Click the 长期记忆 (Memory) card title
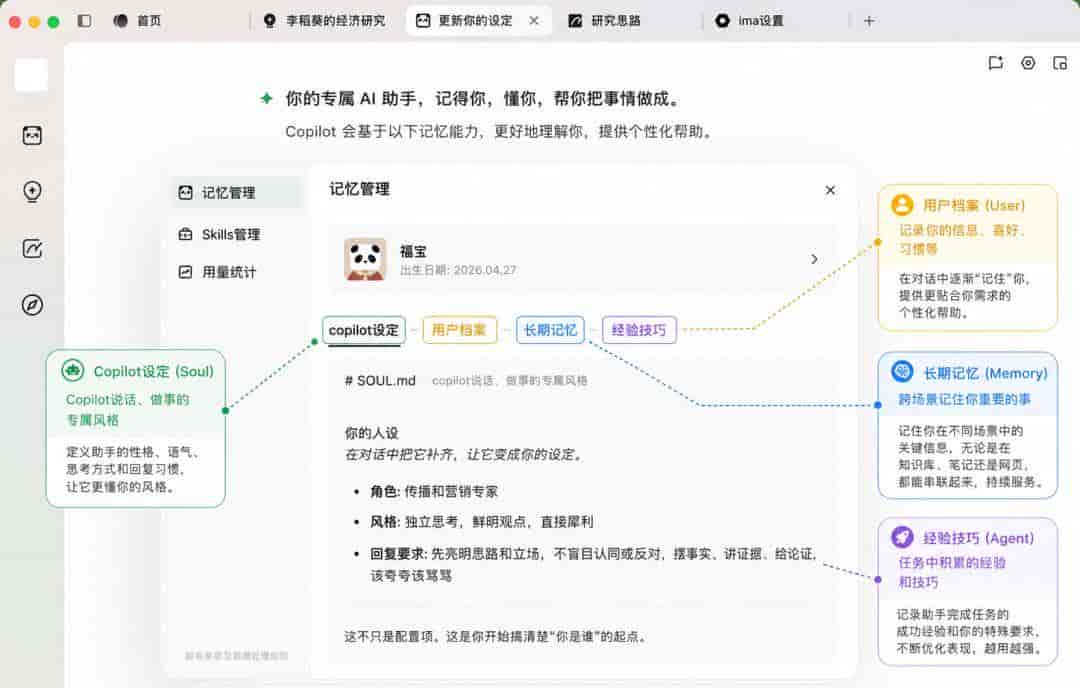The height and width of the screenshot is (688, 1080). [986, 373]
